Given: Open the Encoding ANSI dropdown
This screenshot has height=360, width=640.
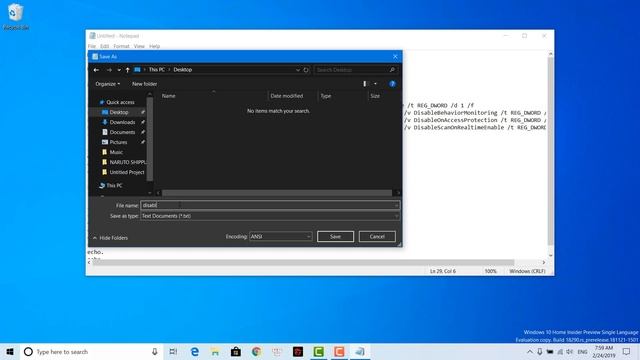Looking at the screenshot, I should point(280,237).
